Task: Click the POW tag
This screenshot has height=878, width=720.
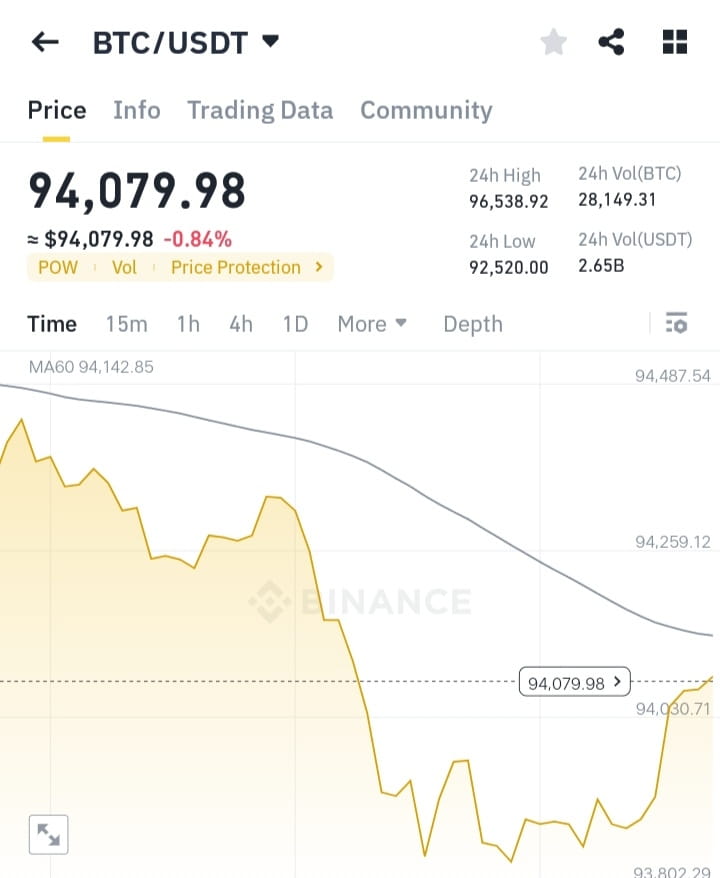Action: [x=57, y=267]
